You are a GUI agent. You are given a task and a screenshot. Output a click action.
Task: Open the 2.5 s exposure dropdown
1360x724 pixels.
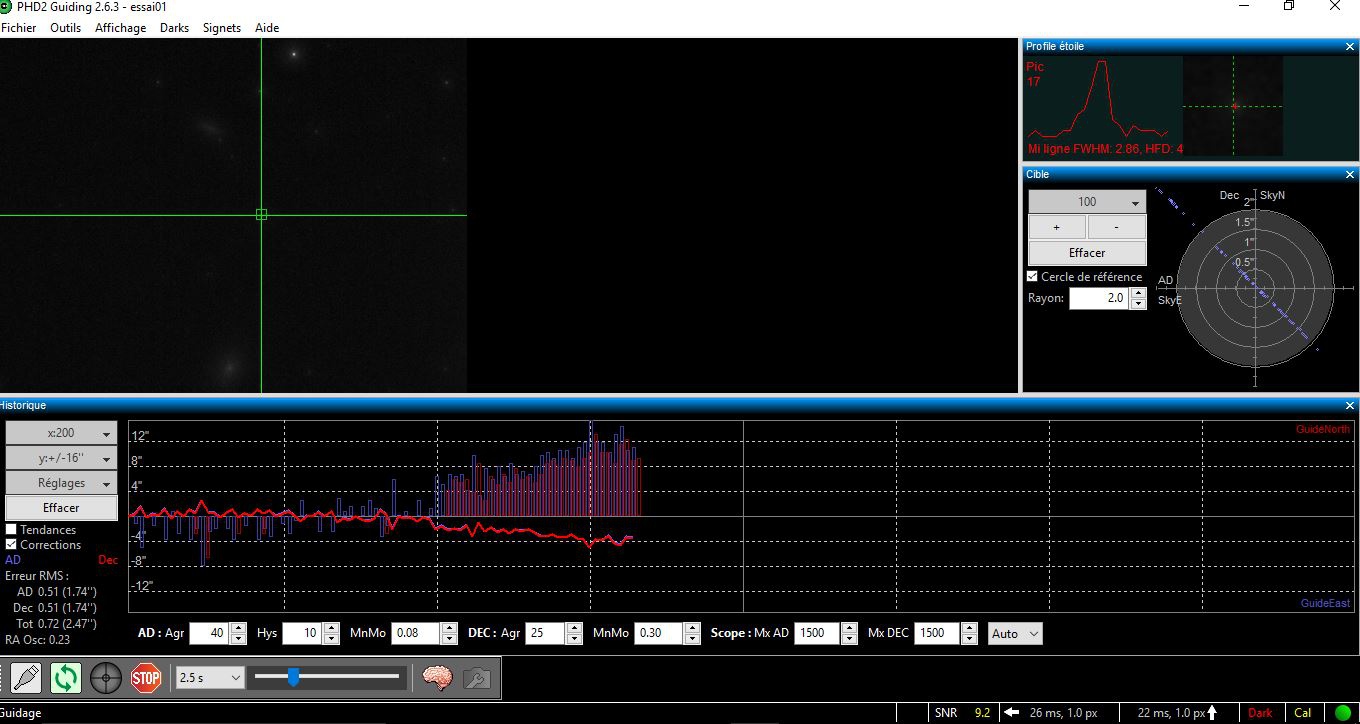click(209, 678)
